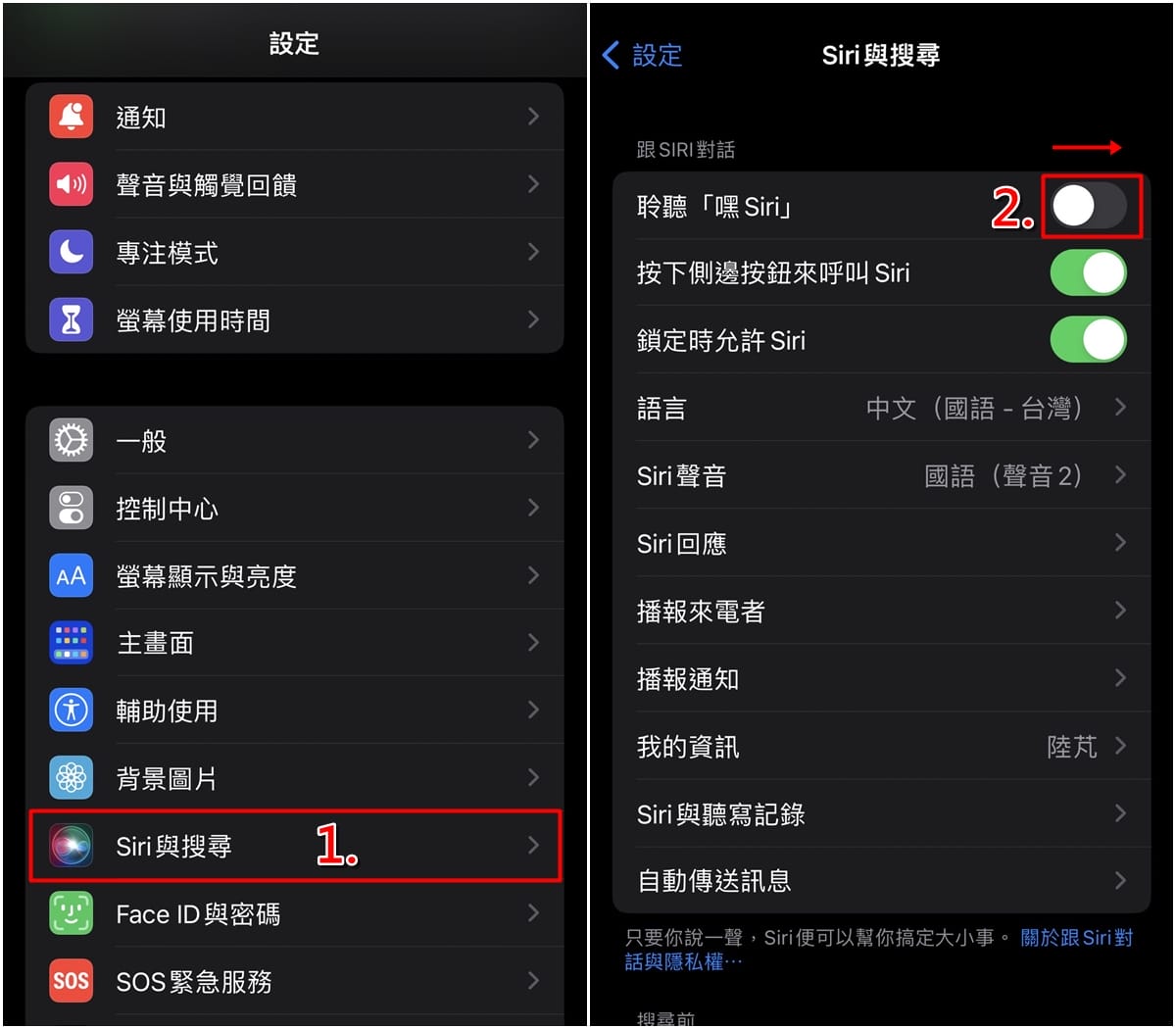1176x1029 pixels.
Task: Open the 一般 gear icon
Action: click(71, 440)
